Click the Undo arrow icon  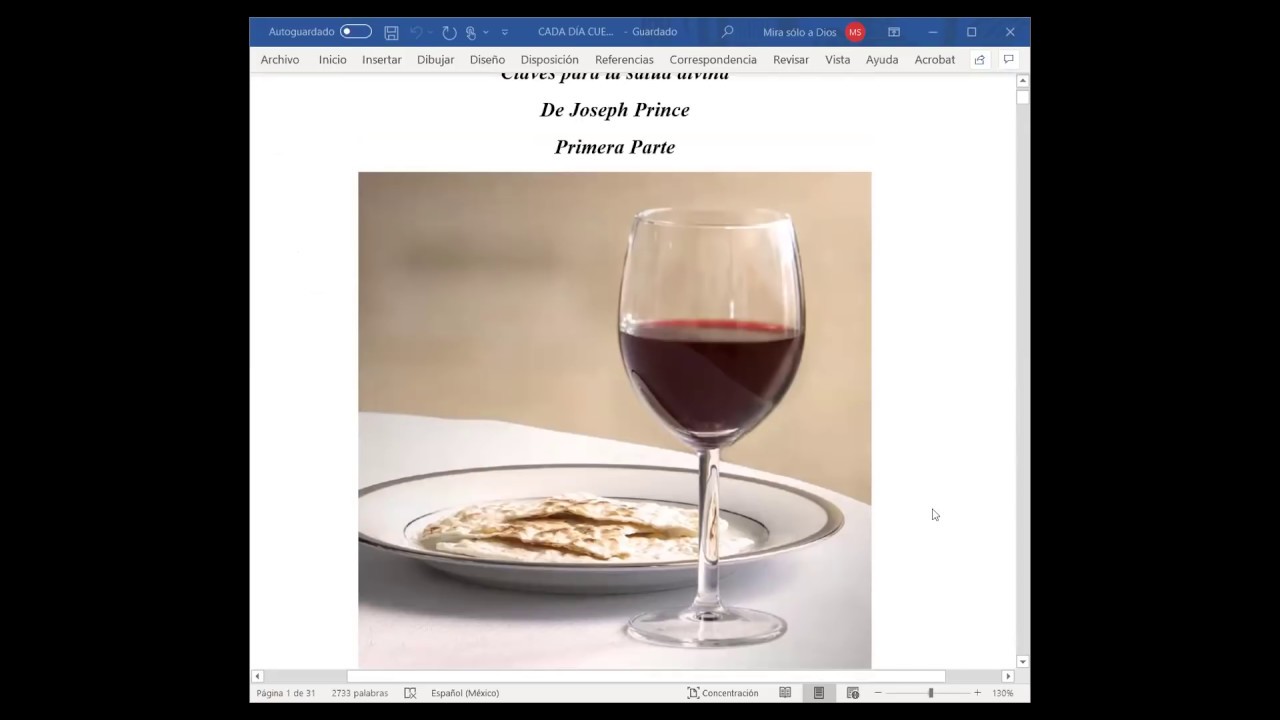(x=416, y=32)
